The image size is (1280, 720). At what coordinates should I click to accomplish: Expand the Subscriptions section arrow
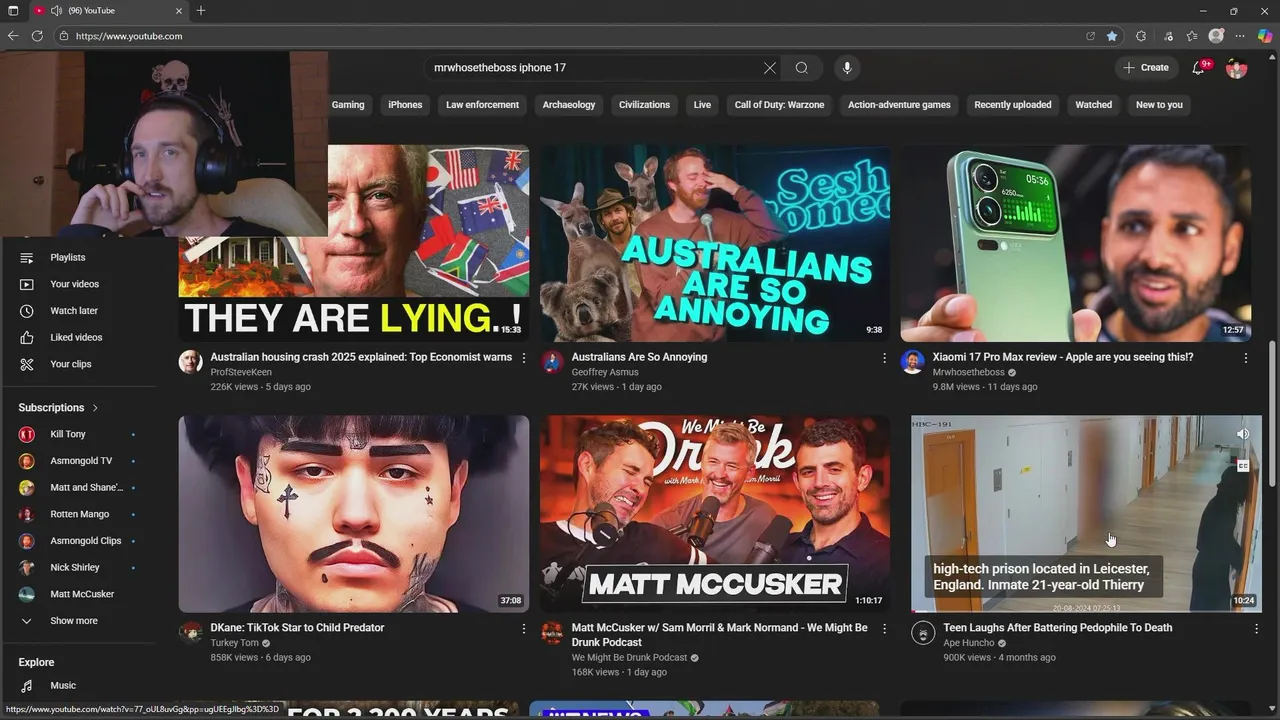95,408
